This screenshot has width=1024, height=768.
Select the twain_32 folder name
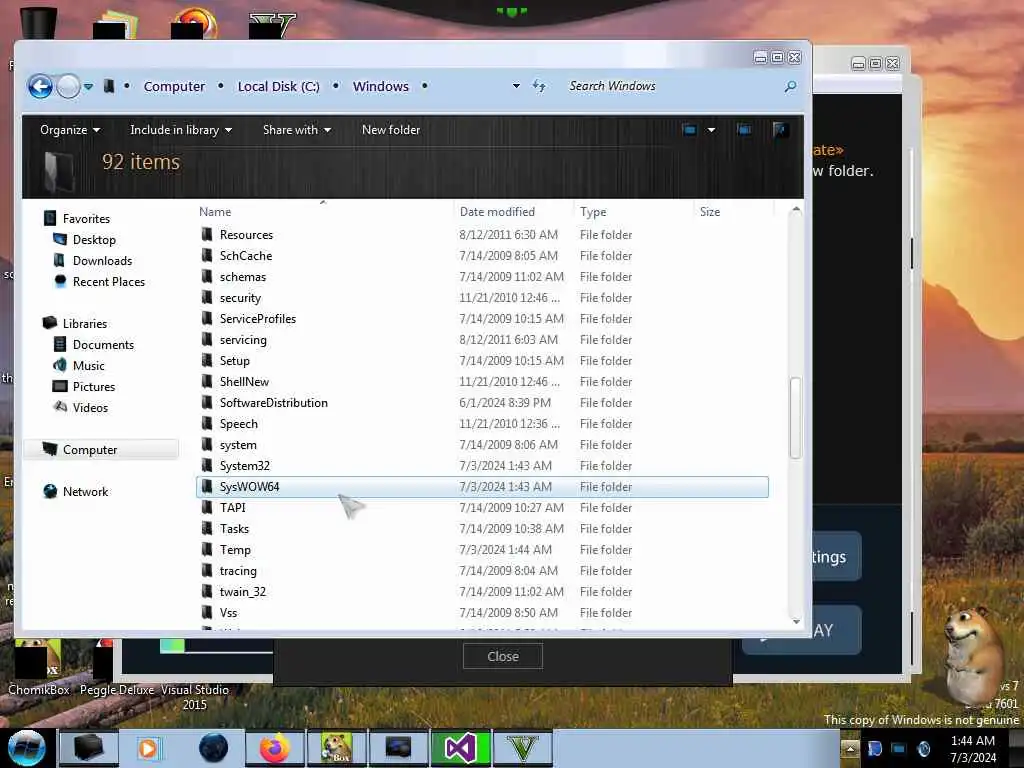click(242, 592)
